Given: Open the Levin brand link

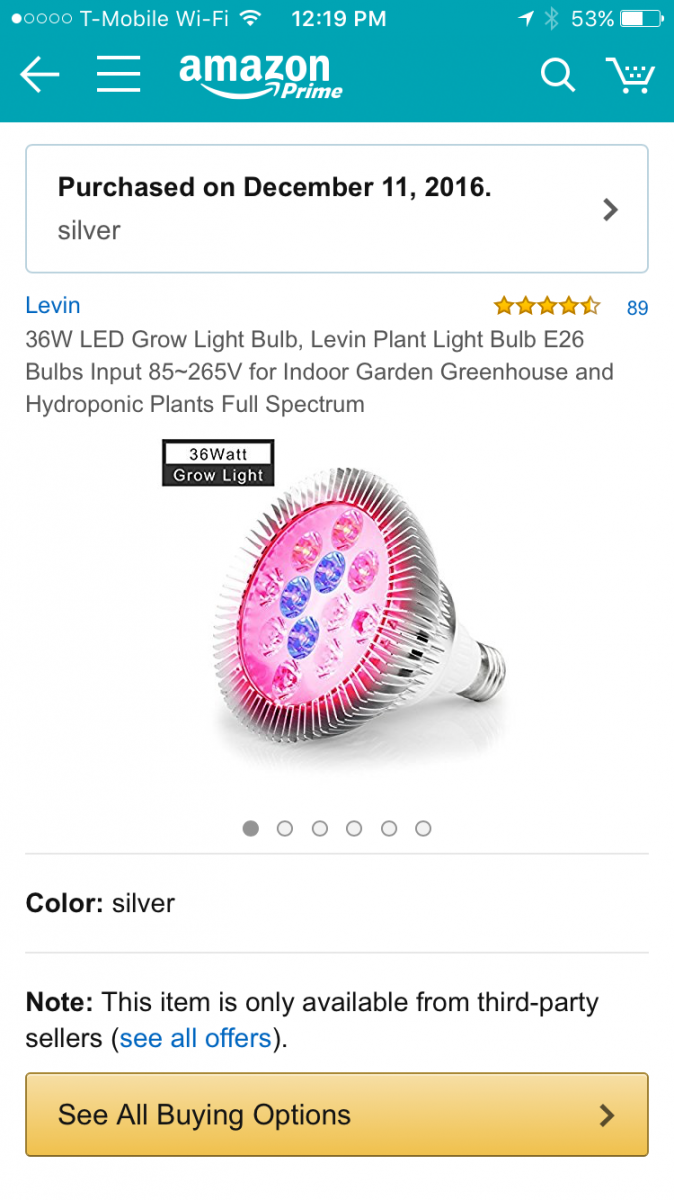Looking at the screenshot, I should point(53,305).
